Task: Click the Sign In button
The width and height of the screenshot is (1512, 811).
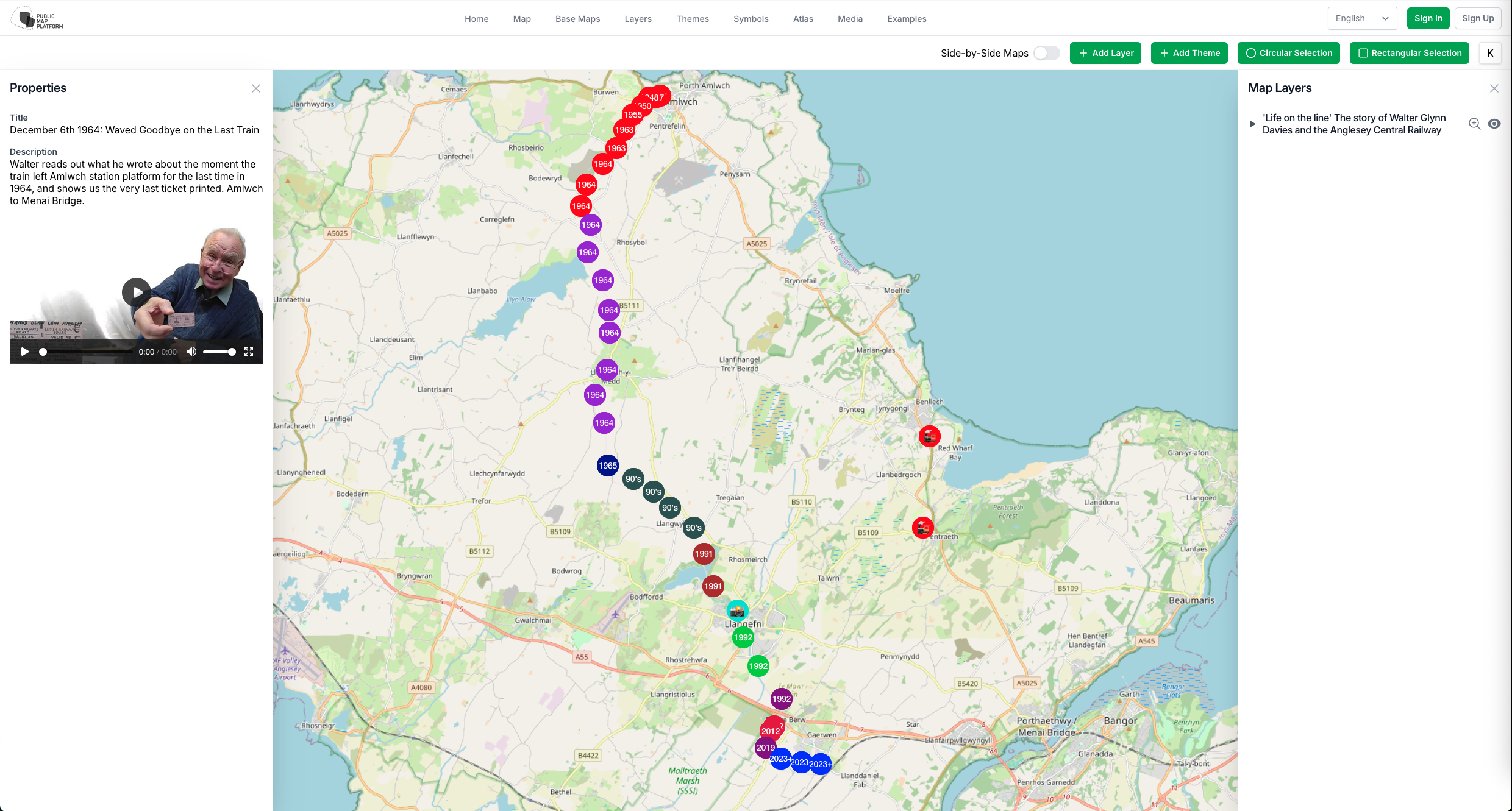Action: pyautogui.click(x=1428, y=18)
